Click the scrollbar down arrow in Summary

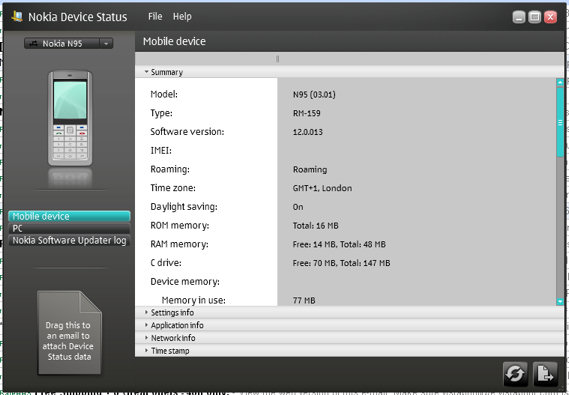click(x=560, y=301)
